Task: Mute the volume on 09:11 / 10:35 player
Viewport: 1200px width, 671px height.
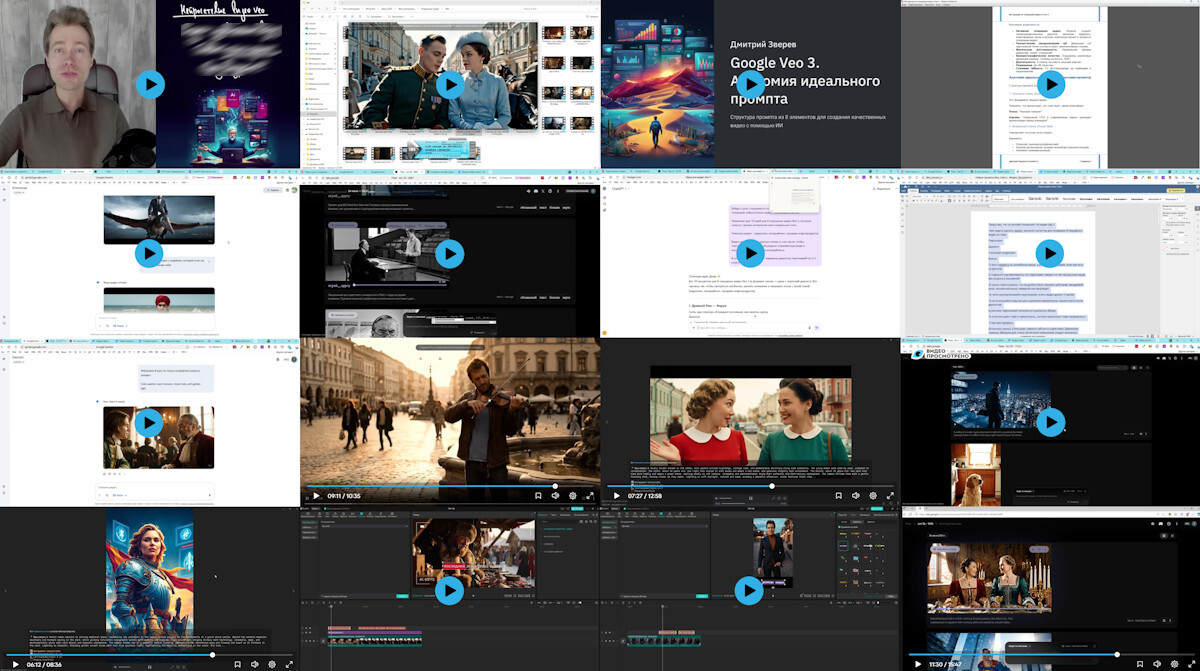Action: point(555,496)
